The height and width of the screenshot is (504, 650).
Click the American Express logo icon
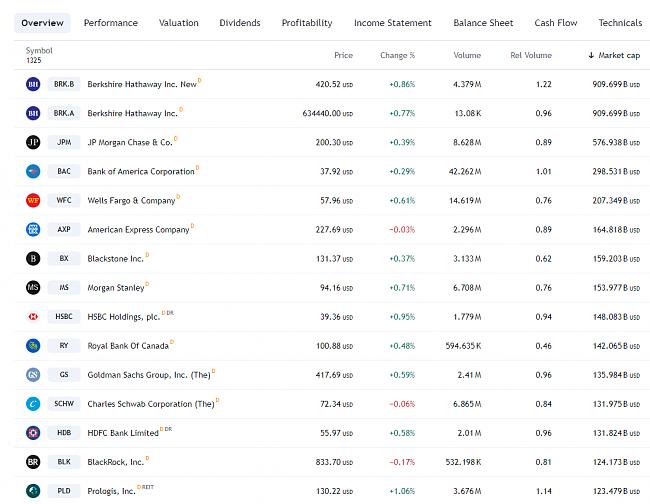pyautogui.click(x=33, y=229)
